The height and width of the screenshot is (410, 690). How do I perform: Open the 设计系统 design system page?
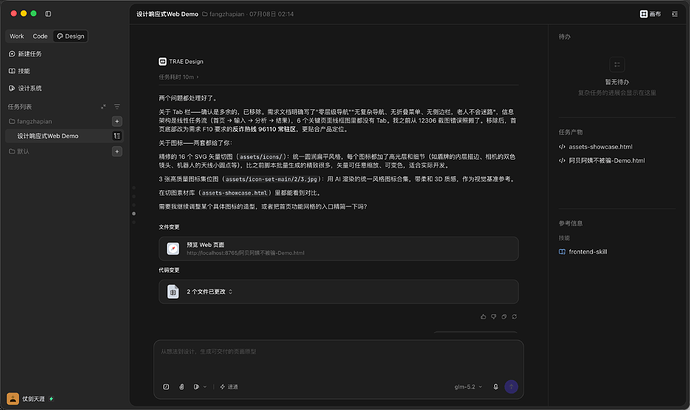tap(25, 88)
